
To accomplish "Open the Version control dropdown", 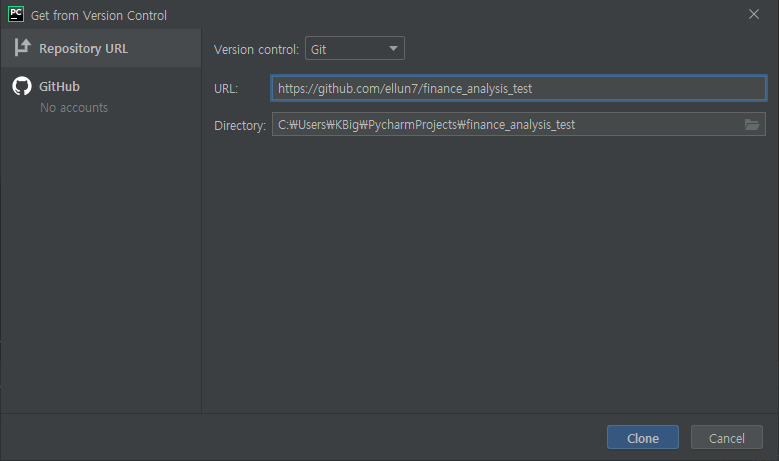I will pyautogui.click(x=355, y=48).
